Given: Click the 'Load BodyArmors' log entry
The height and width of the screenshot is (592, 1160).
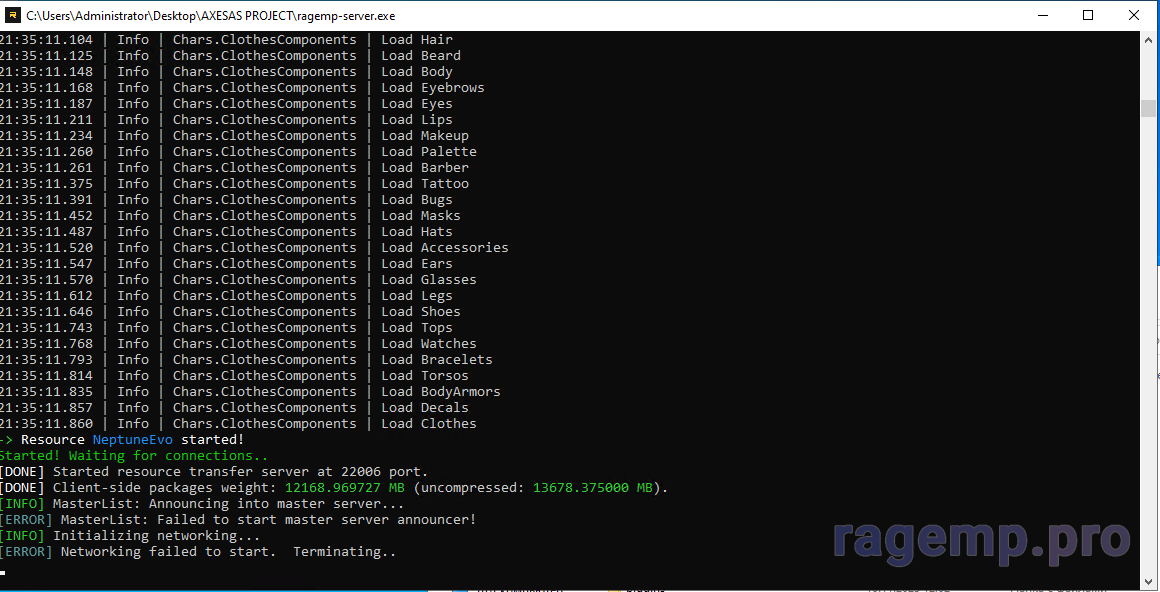Looking at the screenshot, I should [440, 392].
